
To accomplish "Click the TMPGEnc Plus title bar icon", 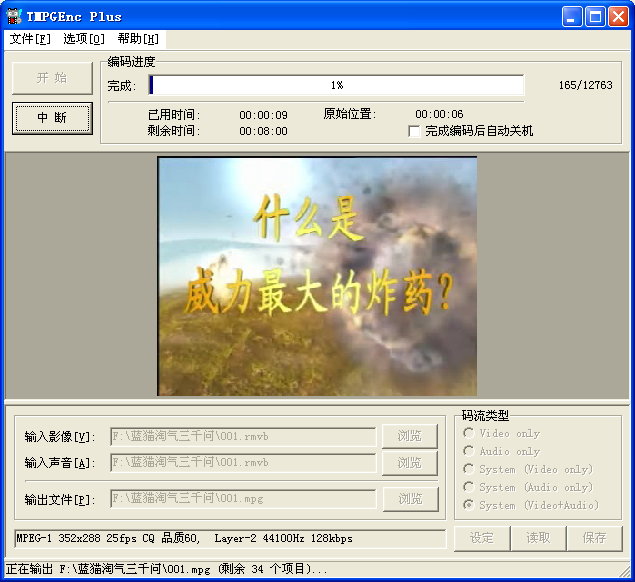I will point(14,16).
